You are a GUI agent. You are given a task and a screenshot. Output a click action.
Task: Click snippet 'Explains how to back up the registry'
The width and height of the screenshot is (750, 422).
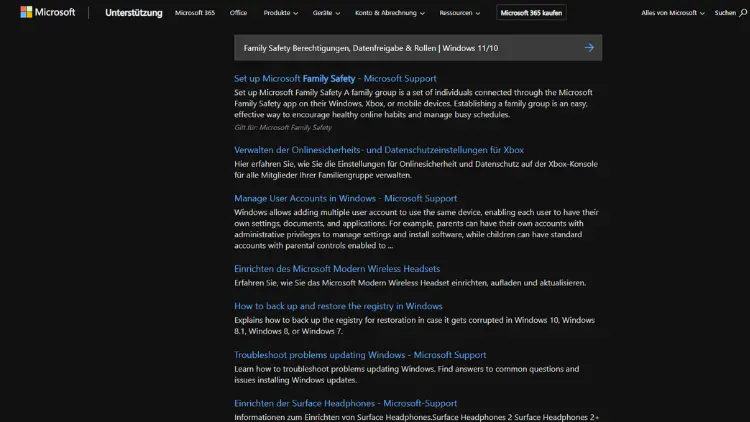(414, 325)
